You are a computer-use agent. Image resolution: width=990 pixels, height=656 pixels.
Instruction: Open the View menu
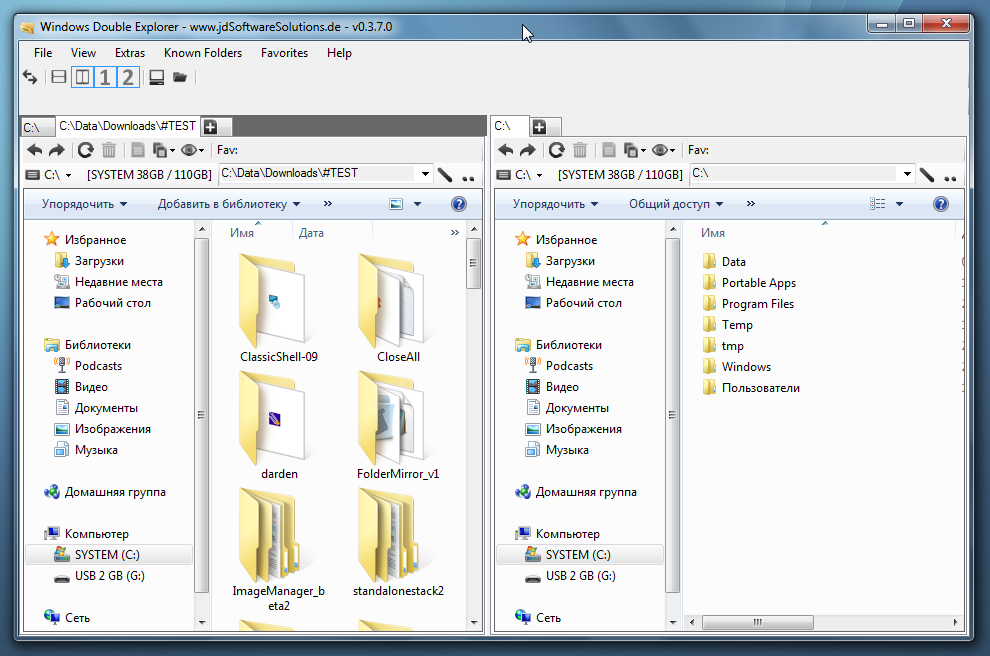pyautogui.click(x=83, y=53)
